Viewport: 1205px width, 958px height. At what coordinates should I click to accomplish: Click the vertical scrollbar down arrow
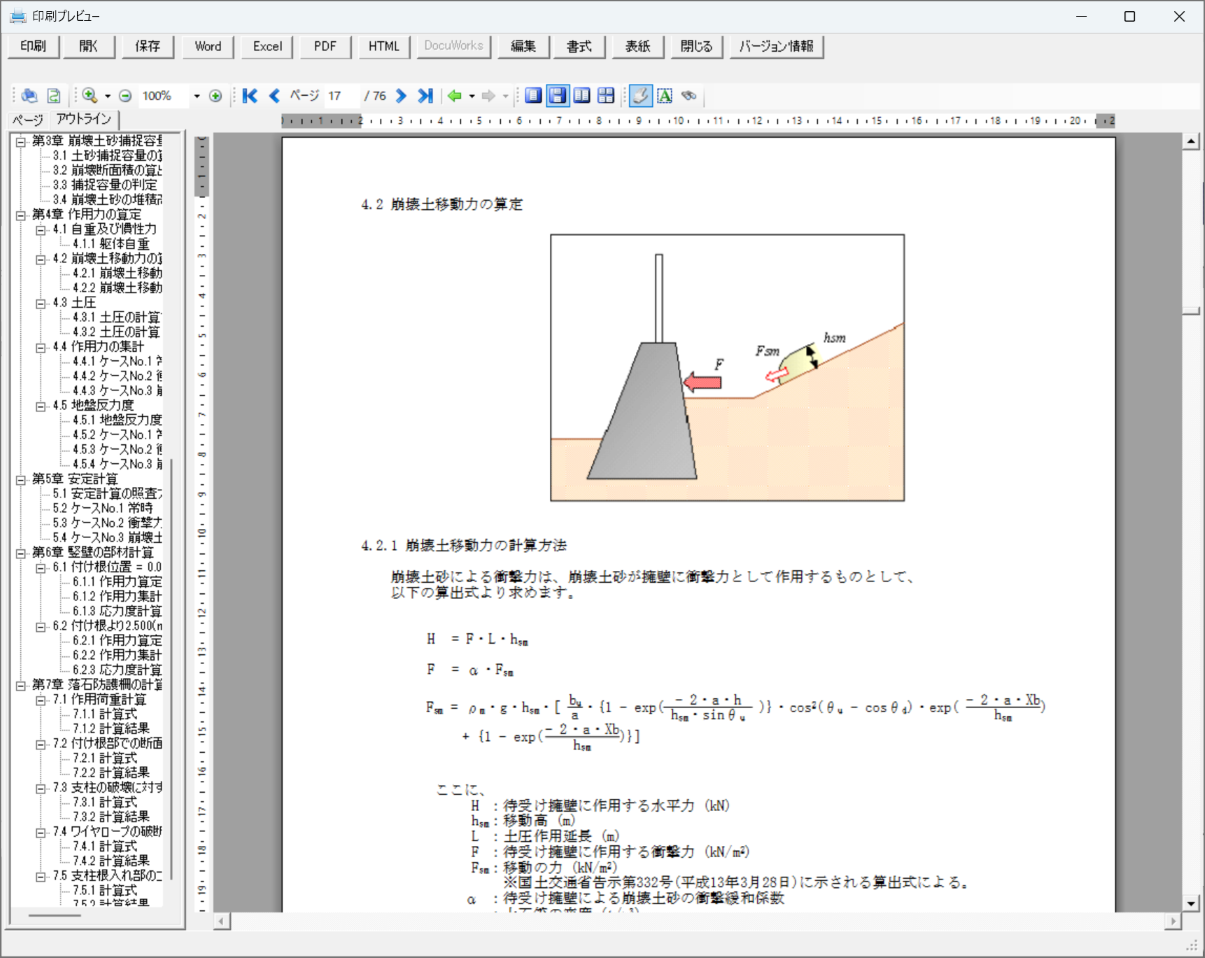[1190, 903]
